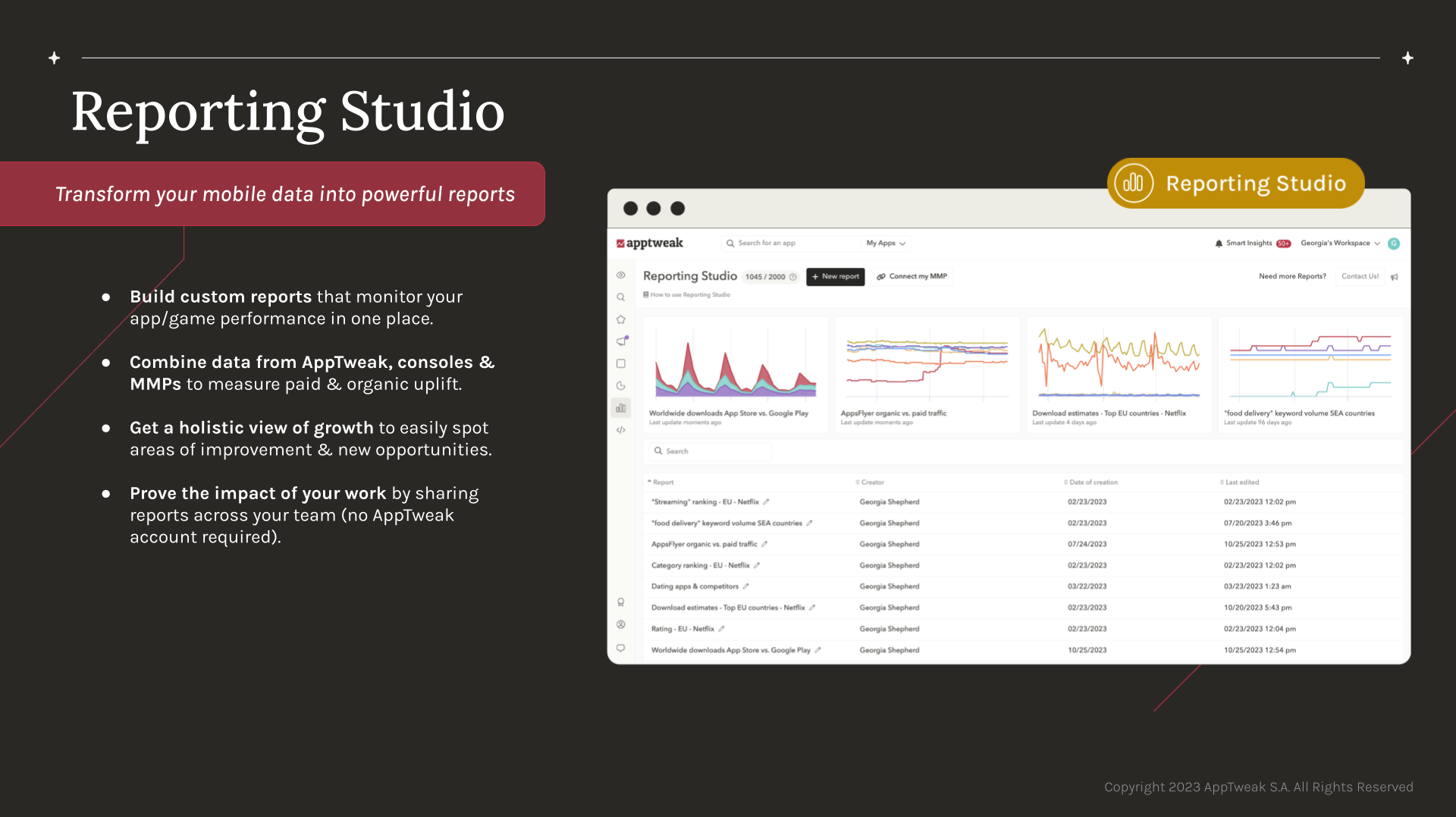Open Worldwide downloads App Store vs. Google Play card

pos(735,376)
